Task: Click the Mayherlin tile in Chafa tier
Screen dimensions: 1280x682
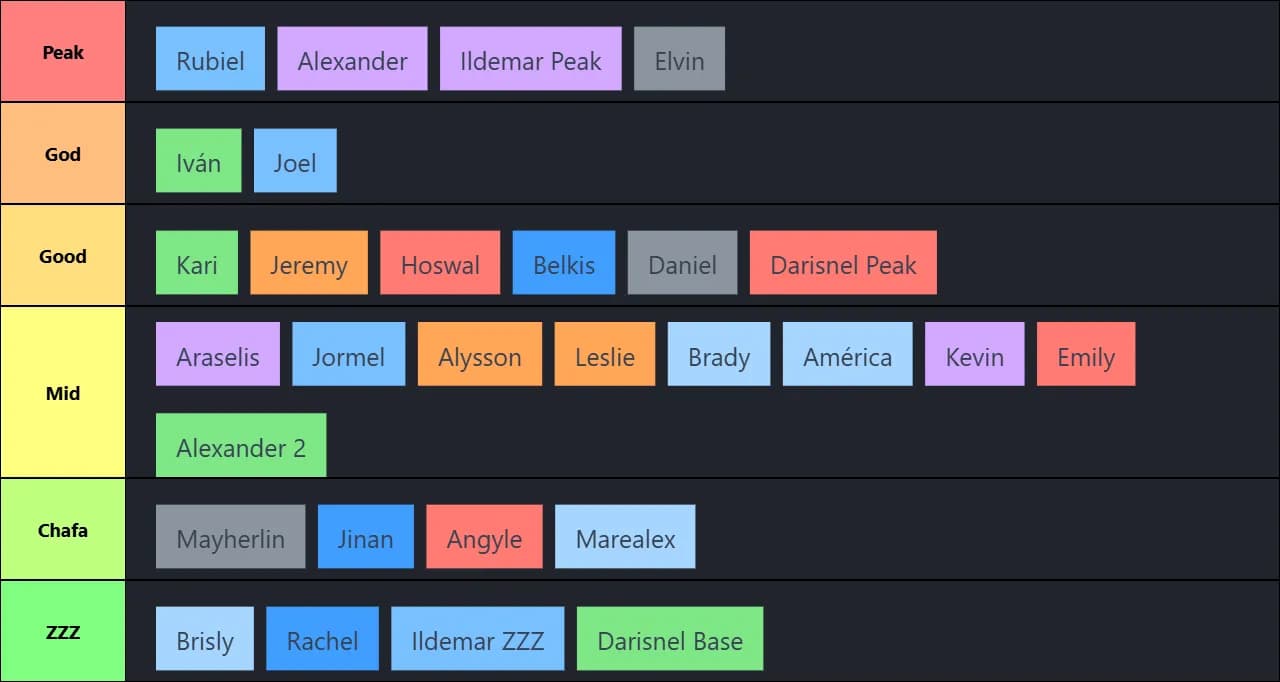Action: (x=230, y=537)
